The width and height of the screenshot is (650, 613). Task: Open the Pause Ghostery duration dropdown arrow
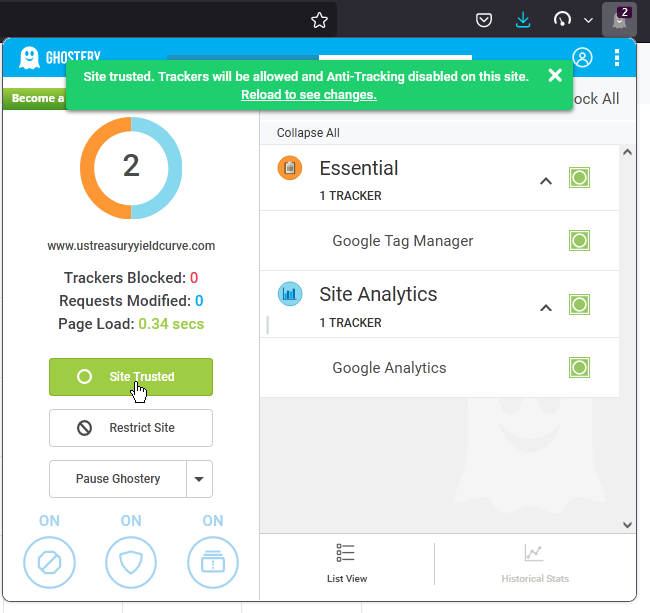199,479
